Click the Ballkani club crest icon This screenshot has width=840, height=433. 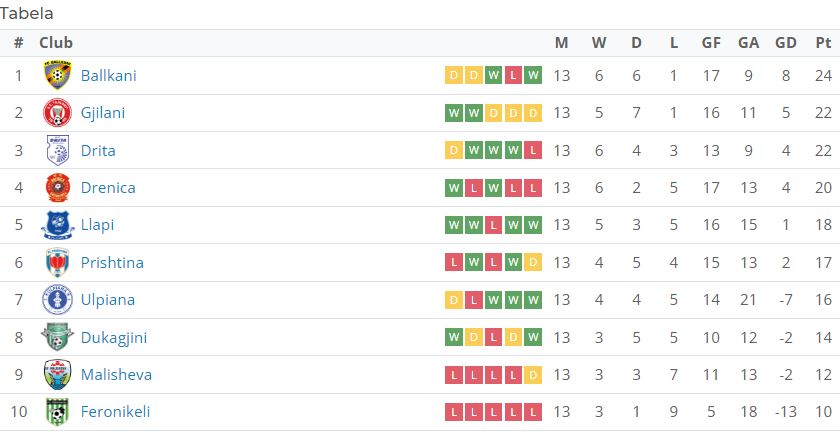pos(57,75)
